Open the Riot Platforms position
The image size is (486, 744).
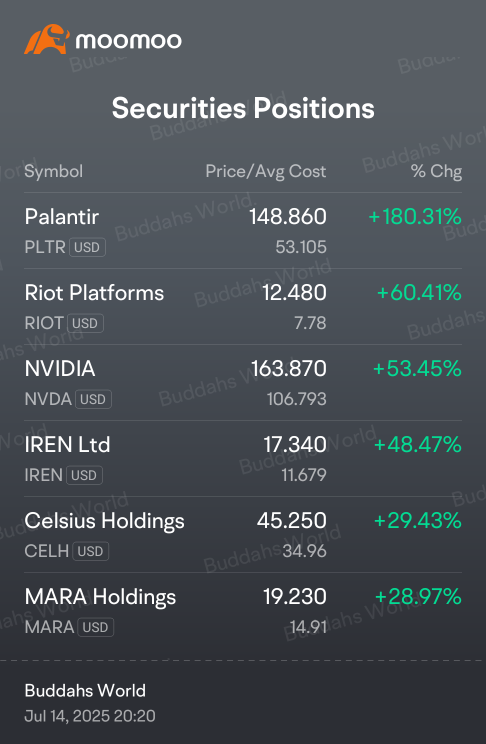[x=243, y=307]
